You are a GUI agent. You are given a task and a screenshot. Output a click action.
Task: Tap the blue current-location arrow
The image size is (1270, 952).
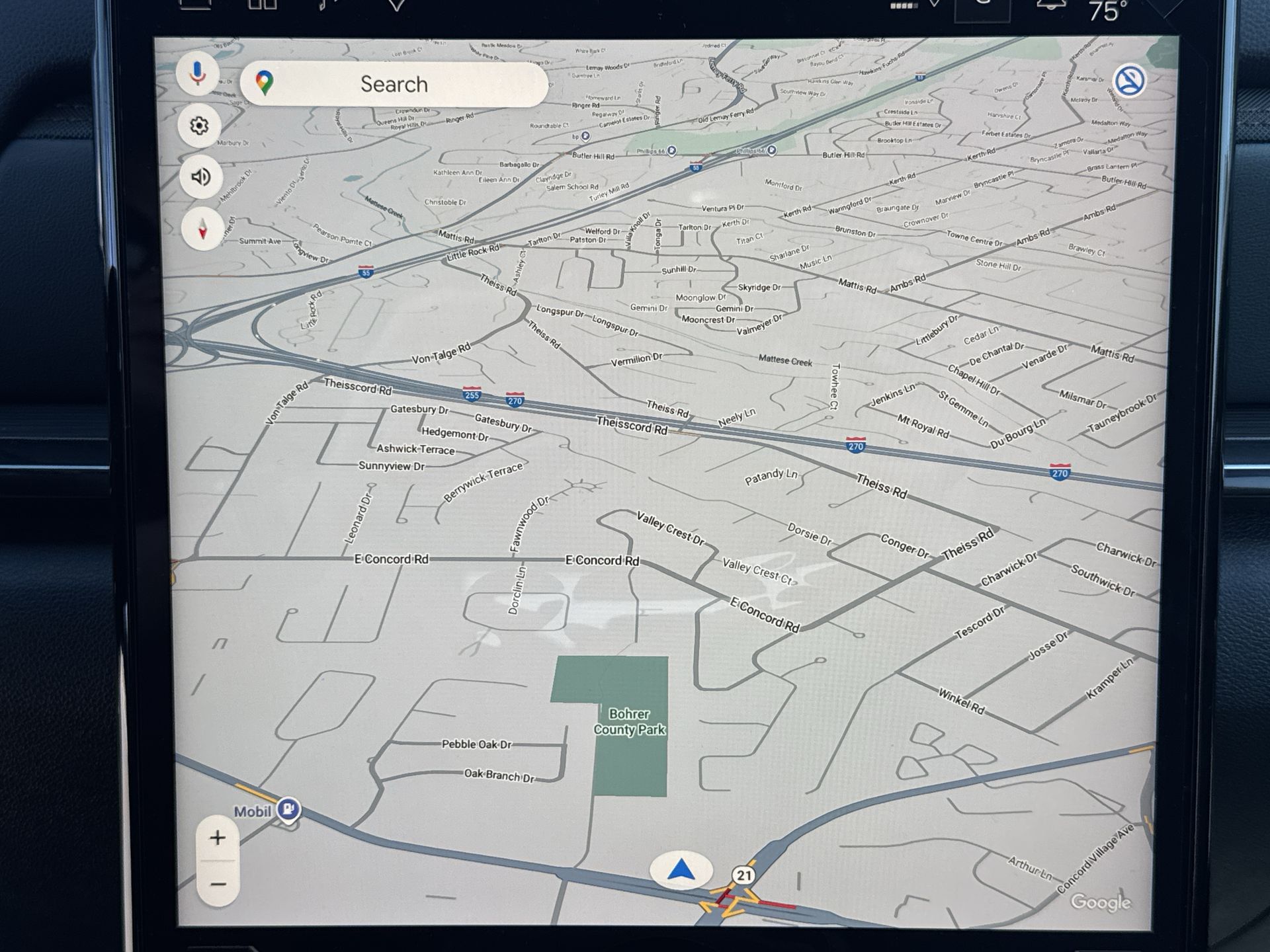[x=681, y=870]
